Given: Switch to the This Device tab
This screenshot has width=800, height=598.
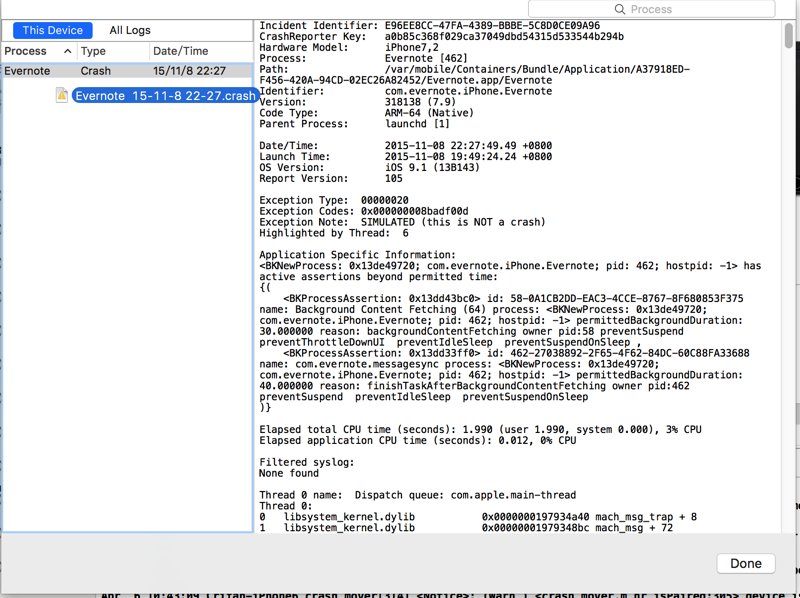Looking at the screenshot, I should (53, 30).
